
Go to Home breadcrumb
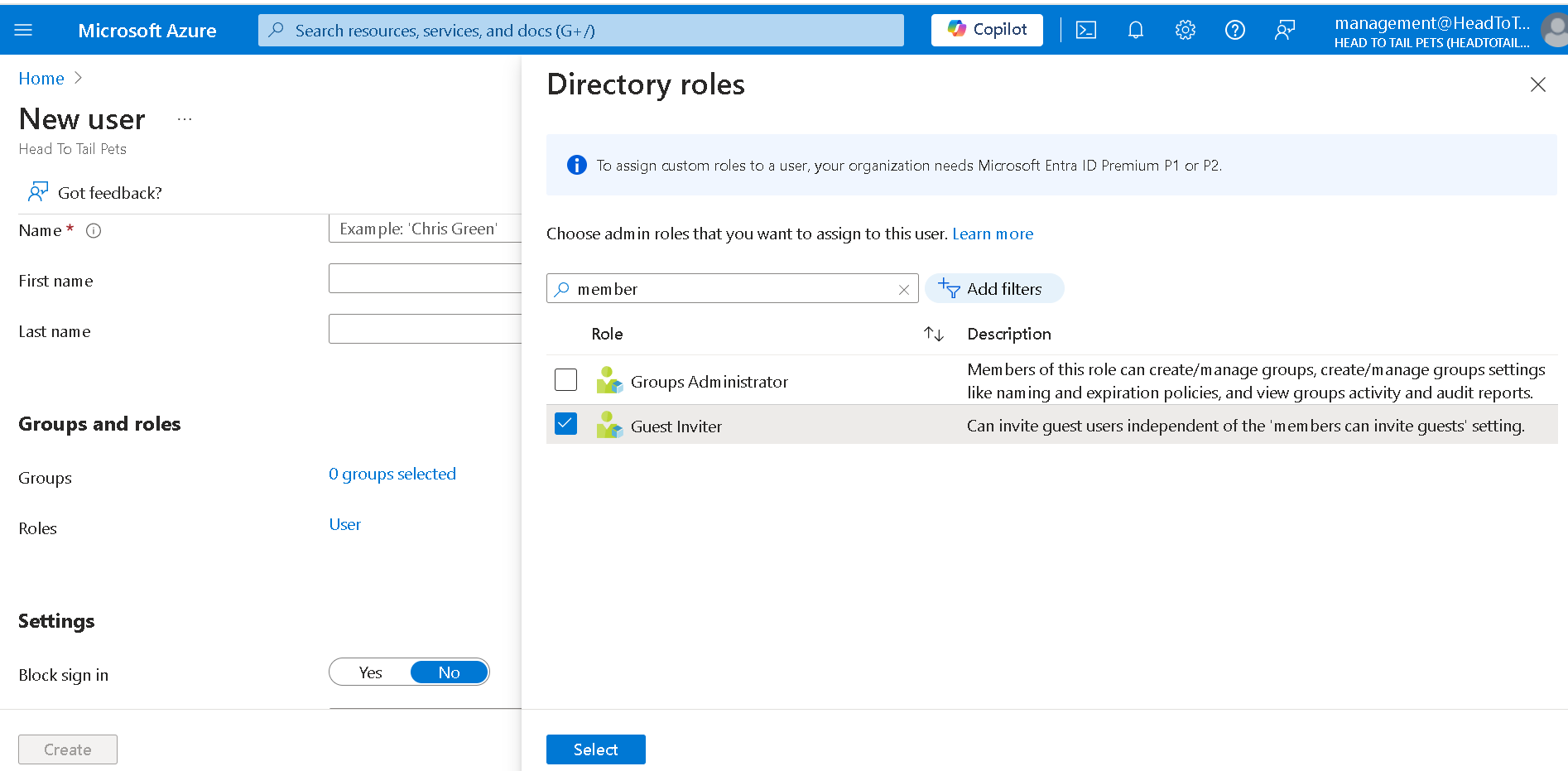tap(41, 79)
